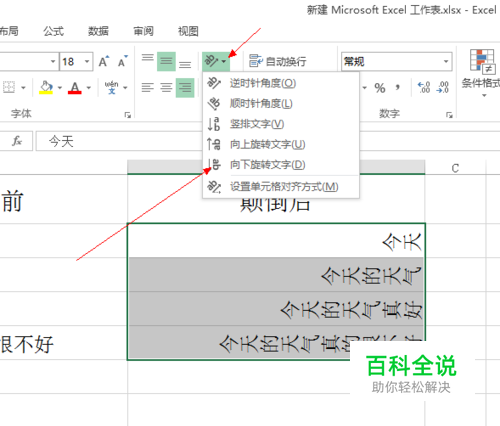Viewport: 500px width, 426px height.
Task: Decrease decimal places
Action: tap(443, 88)
